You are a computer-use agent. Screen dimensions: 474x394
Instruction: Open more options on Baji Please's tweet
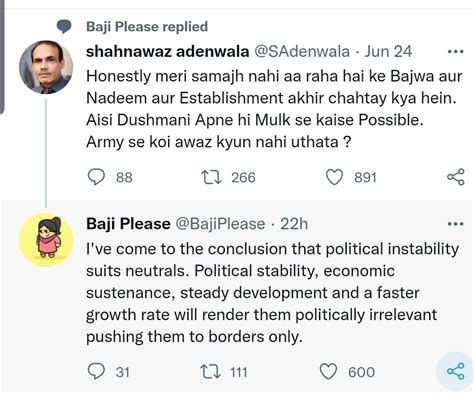pyautogui.click(x=455, y=224)
